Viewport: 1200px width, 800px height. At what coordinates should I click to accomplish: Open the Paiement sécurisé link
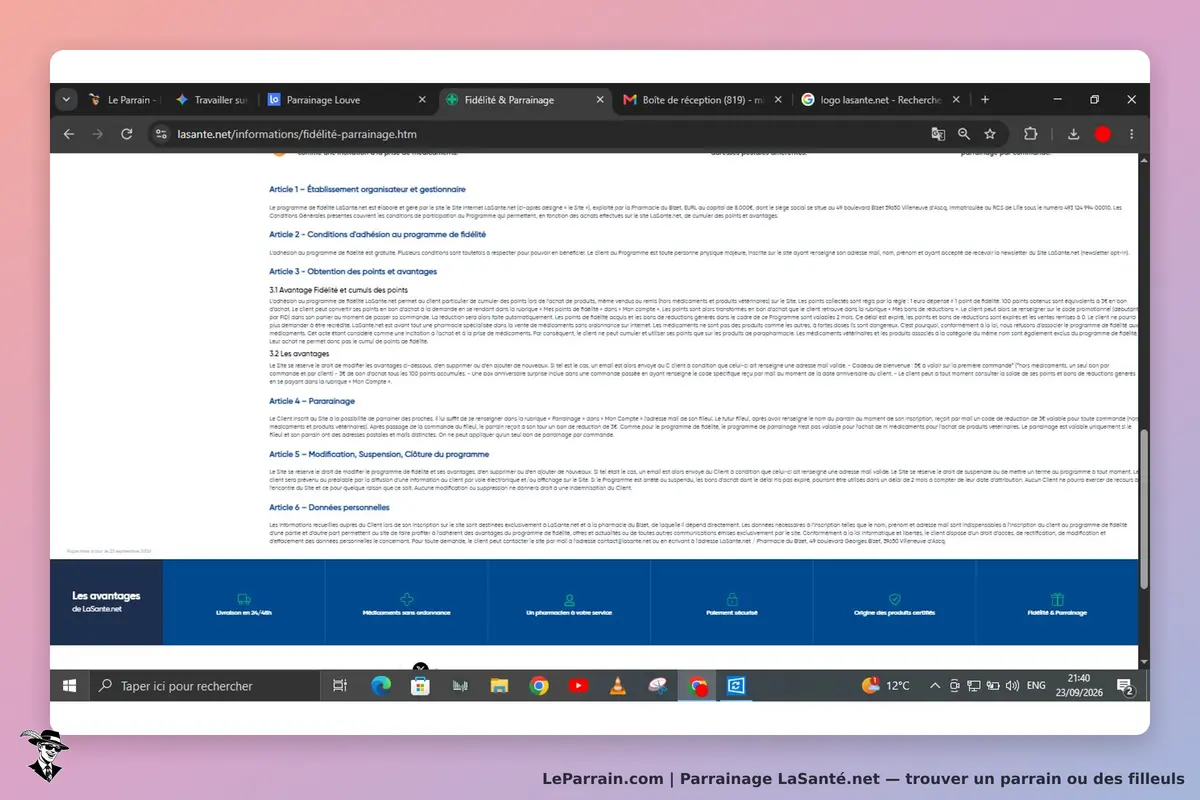pos(732,612)
